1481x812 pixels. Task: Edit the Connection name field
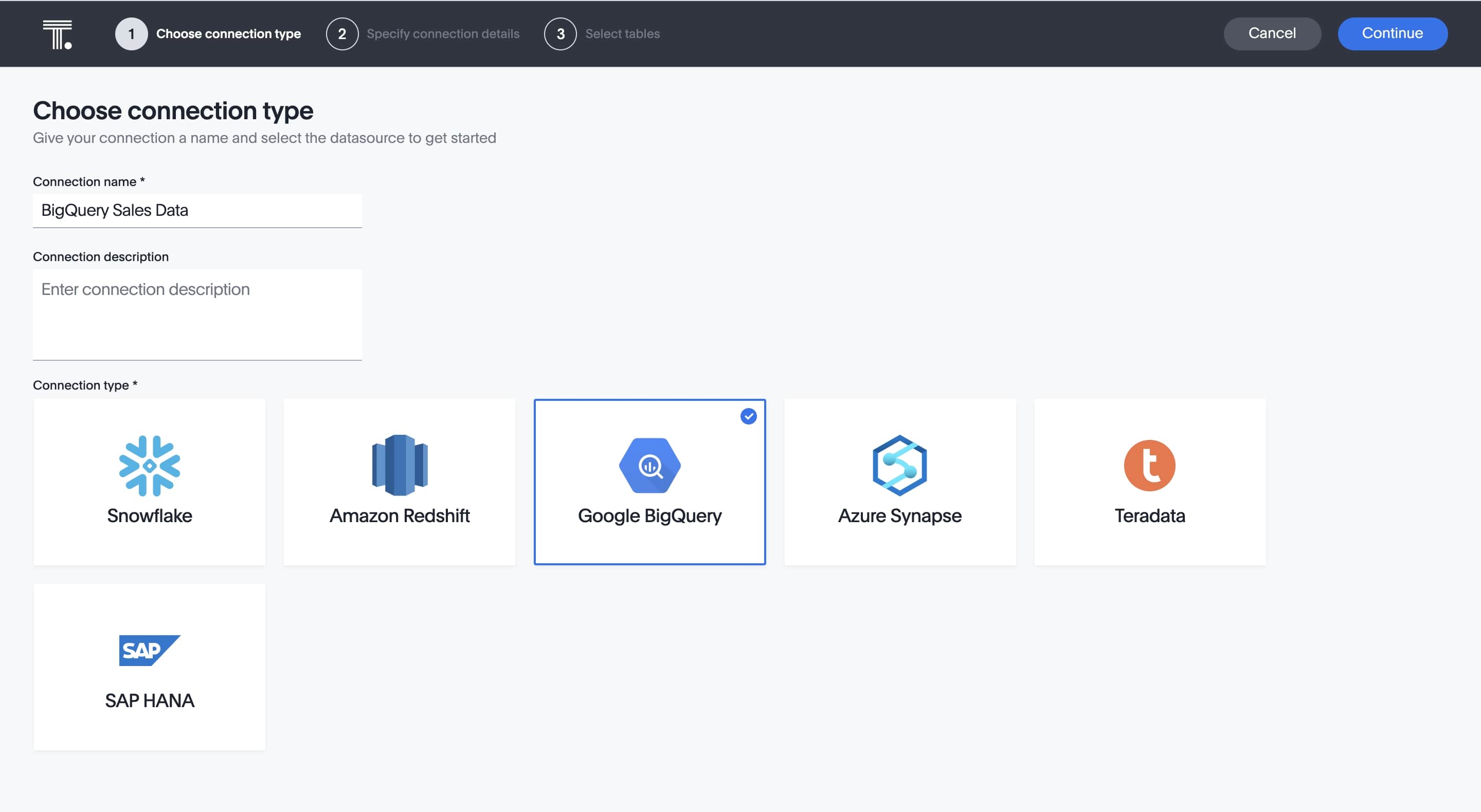tap(197, 211)
